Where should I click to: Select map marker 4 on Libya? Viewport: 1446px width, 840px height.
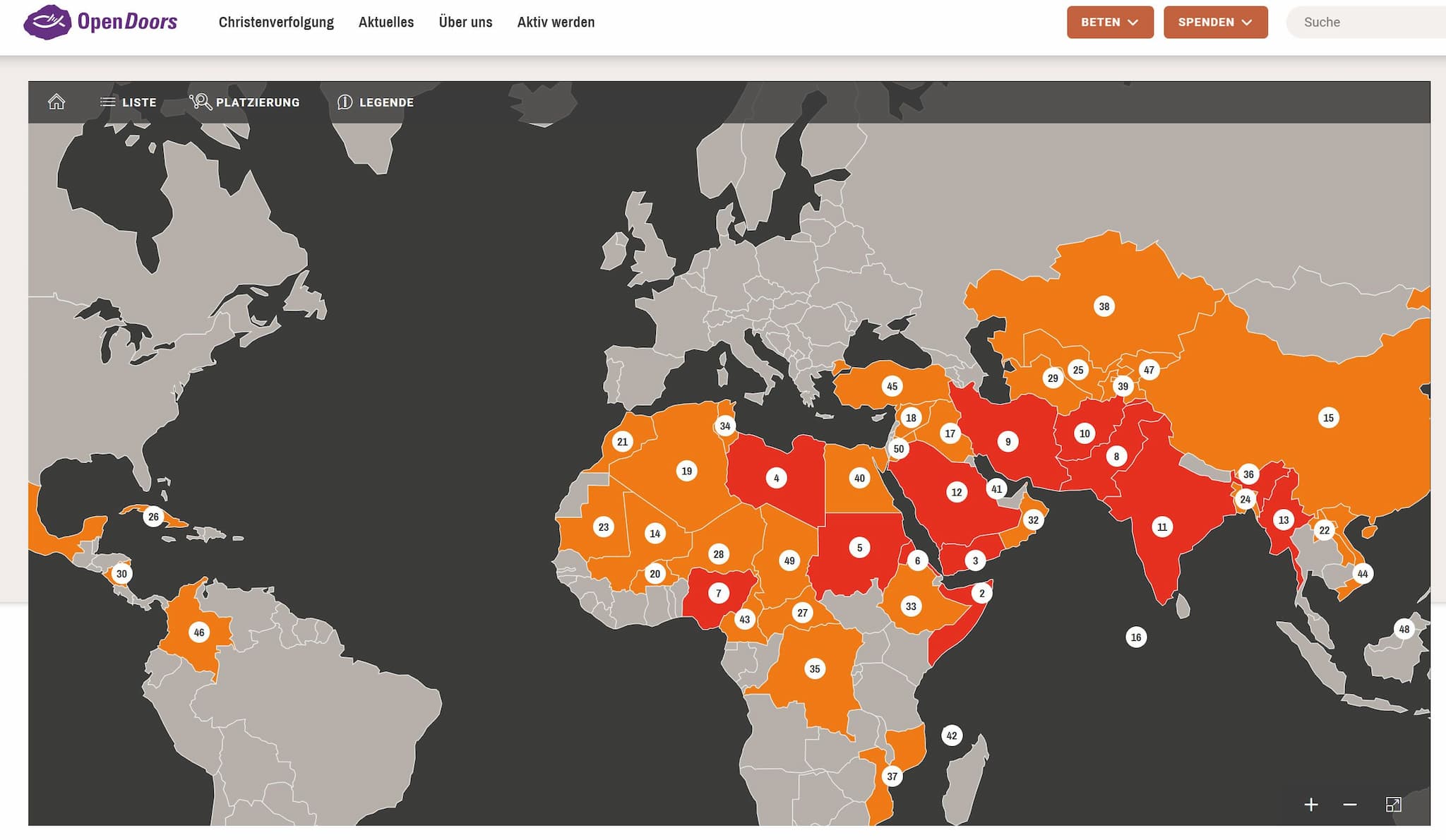[777, 478]
